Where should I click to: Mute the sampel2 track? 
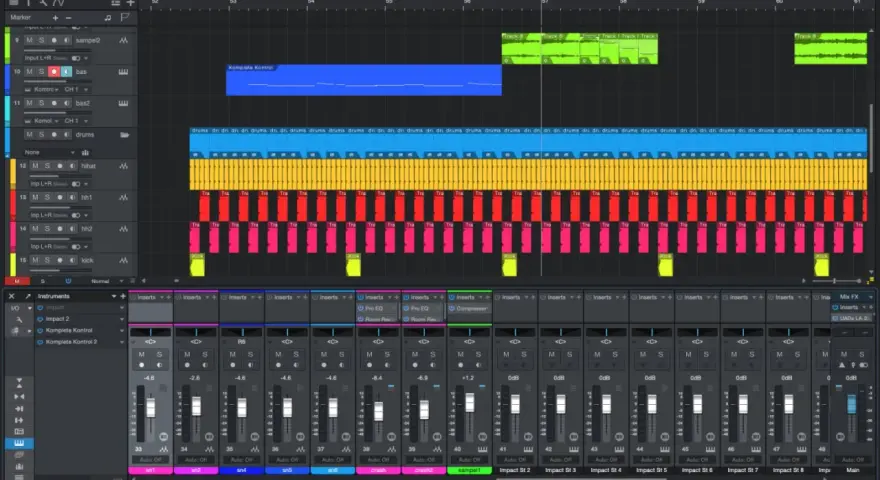[30, 40]
